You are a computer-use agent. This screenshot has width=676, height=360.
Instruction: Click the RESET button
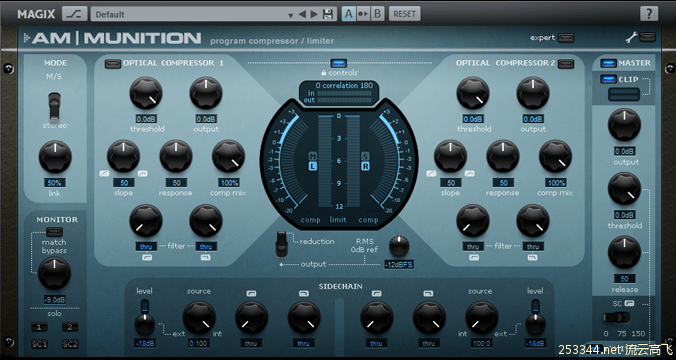pyautogui.click(x=404, y=14)
